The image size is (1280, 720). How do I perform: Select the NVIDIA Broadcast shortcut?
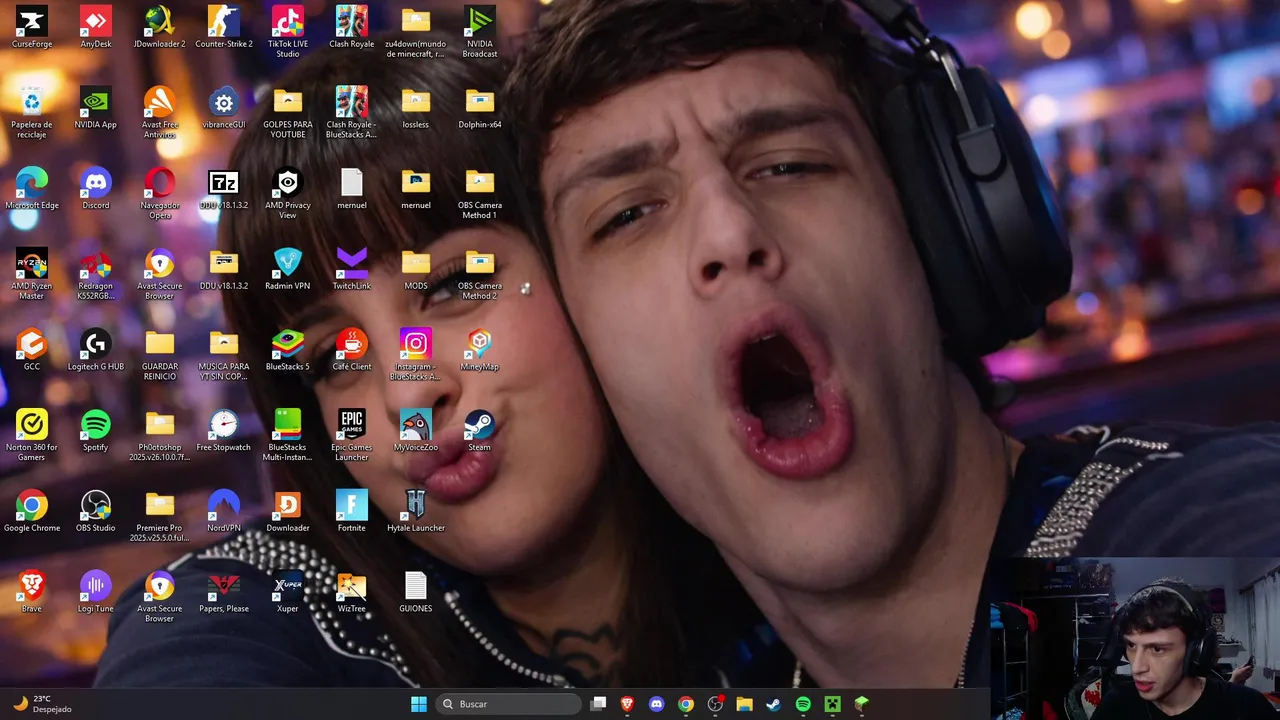click(480, 32)
